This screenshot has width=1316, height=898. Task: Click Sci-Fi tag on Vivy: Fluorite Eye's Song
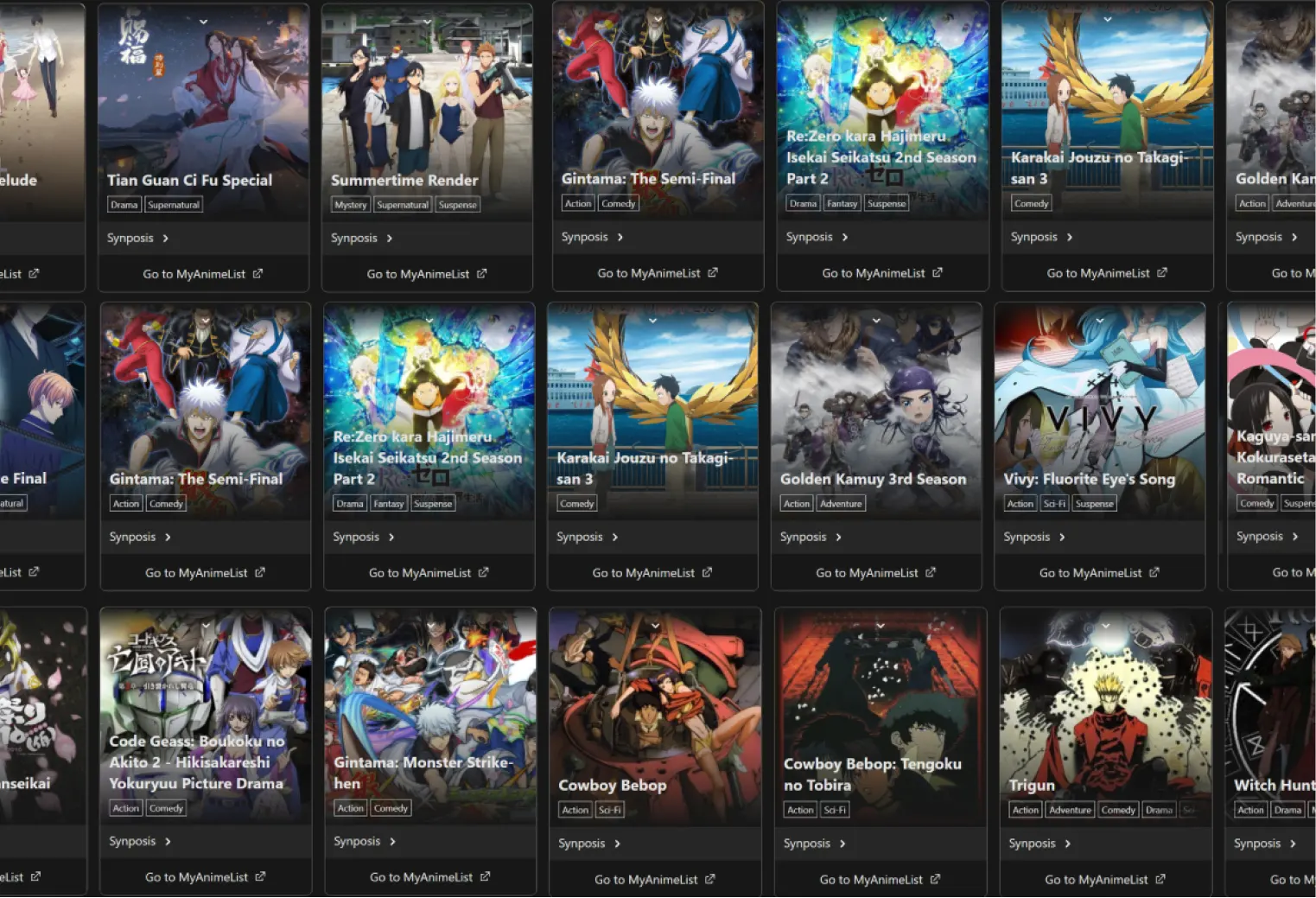[x=1054, y=504]
